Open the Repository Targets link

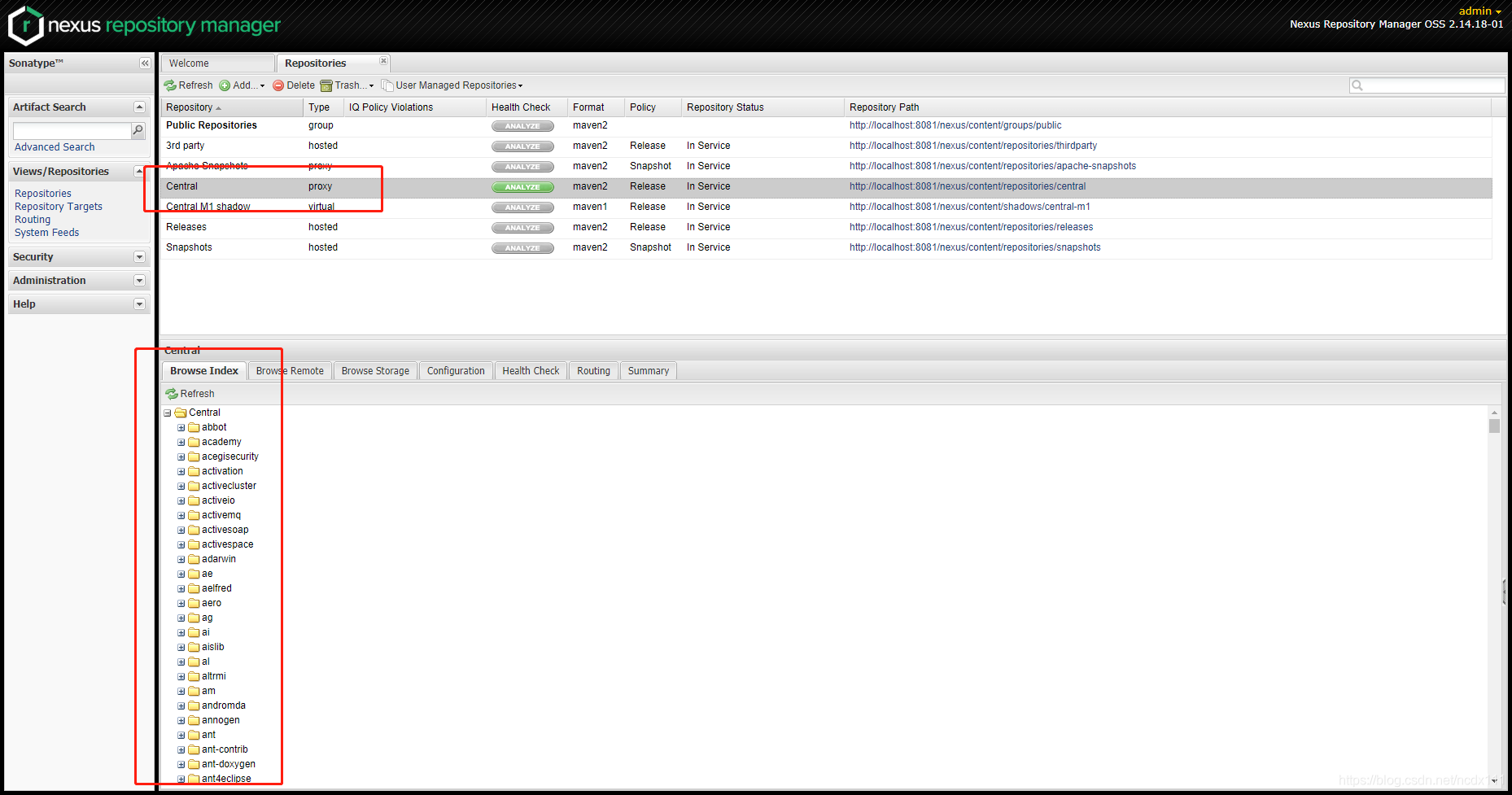(59, 207)
